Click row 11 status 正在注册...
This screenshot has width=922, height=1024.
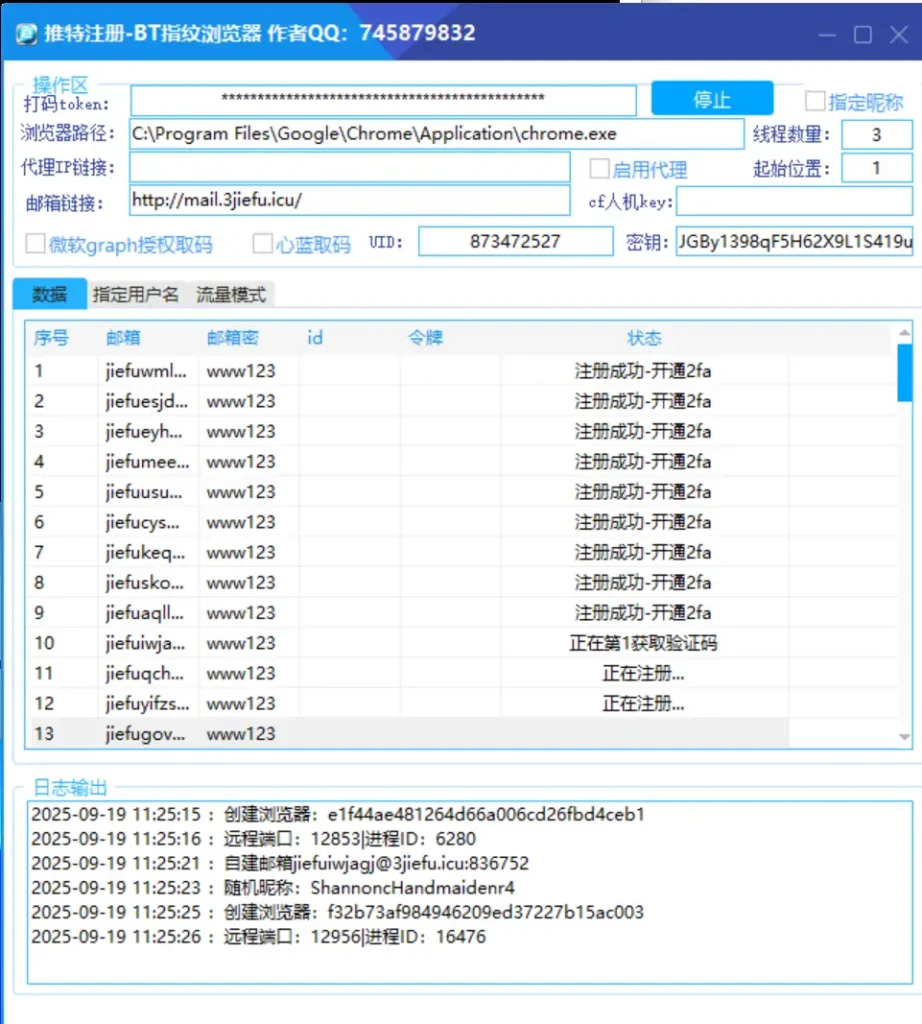(644, 673)
